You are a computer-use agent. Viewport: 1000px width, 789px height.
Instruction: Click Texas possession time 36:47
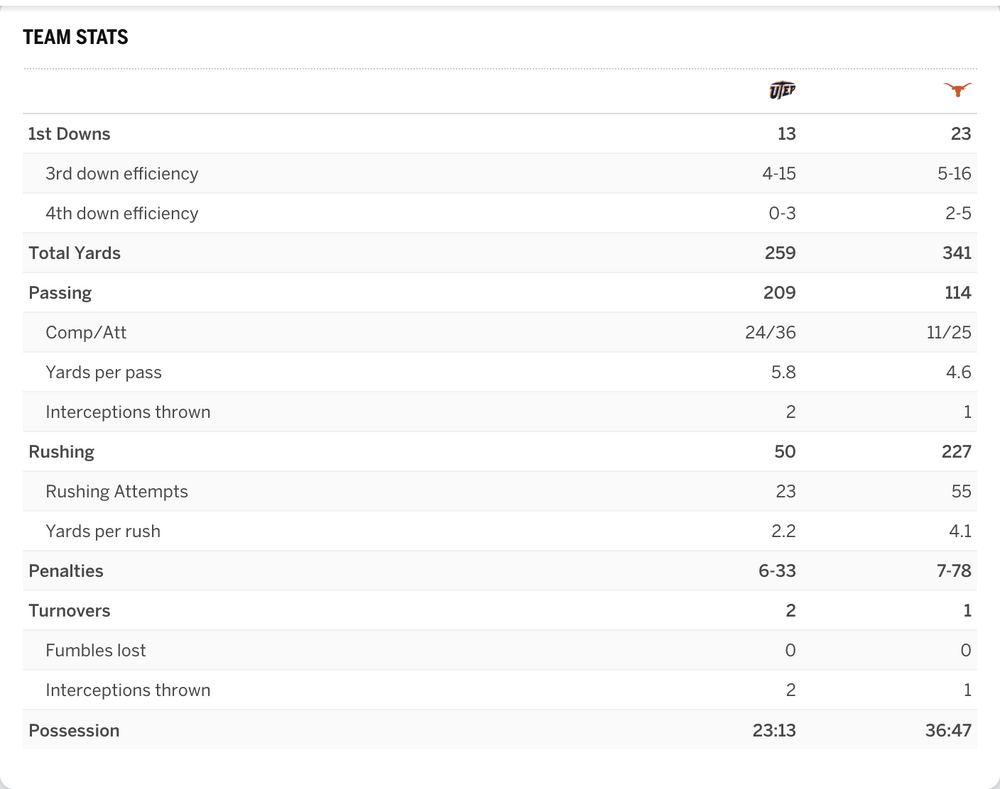point(948,731)
